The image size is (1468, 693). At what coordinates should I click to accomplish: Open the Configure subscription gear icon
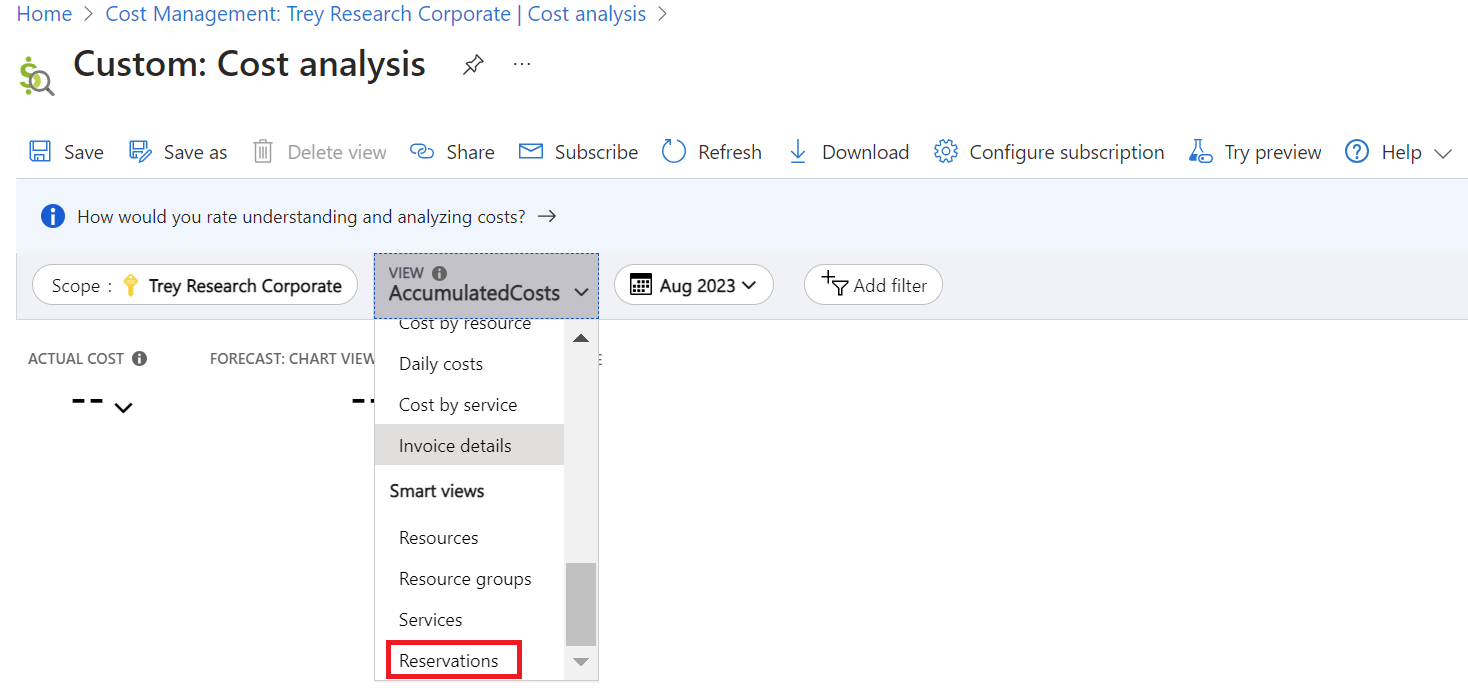point(944,150)
